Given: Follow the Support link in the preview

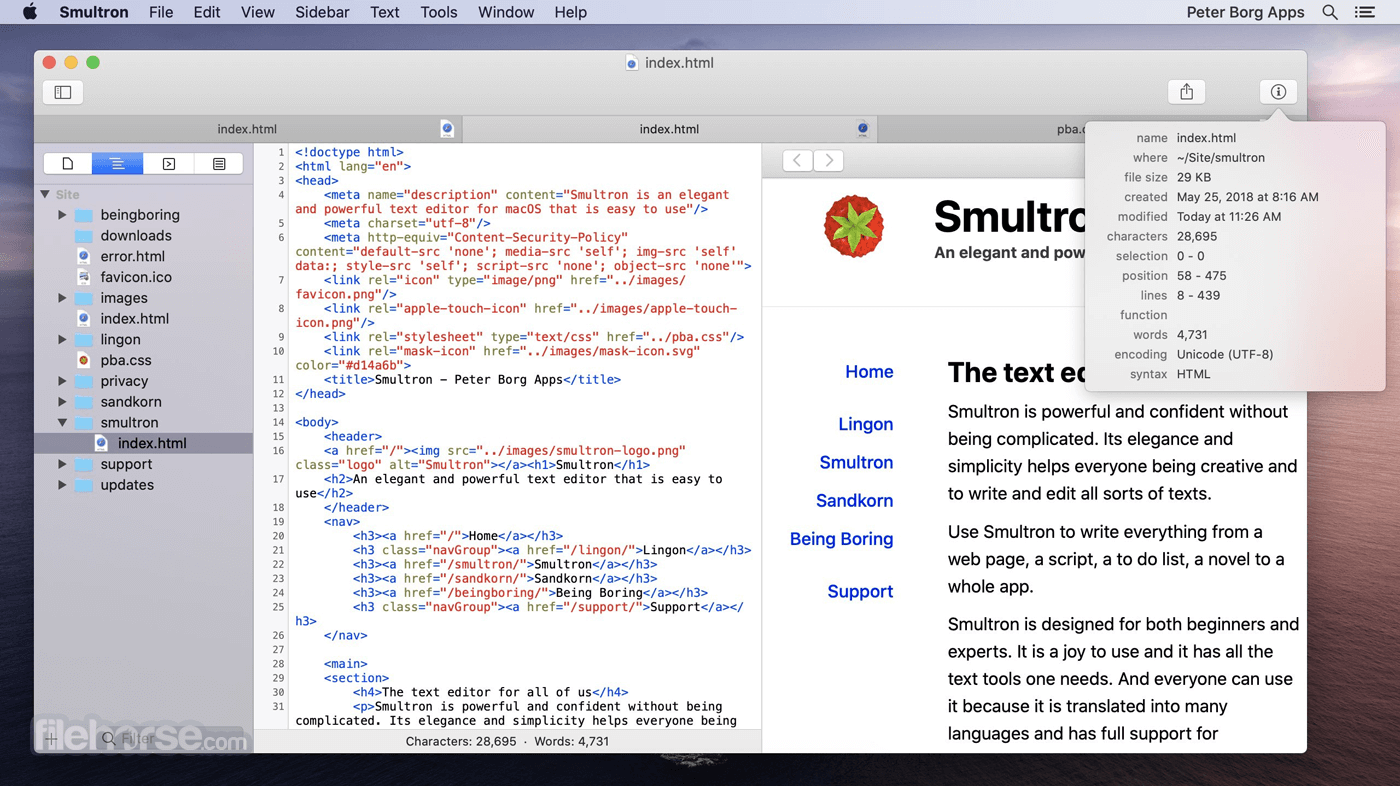Looking at the screenshot, I should (861, 591).
